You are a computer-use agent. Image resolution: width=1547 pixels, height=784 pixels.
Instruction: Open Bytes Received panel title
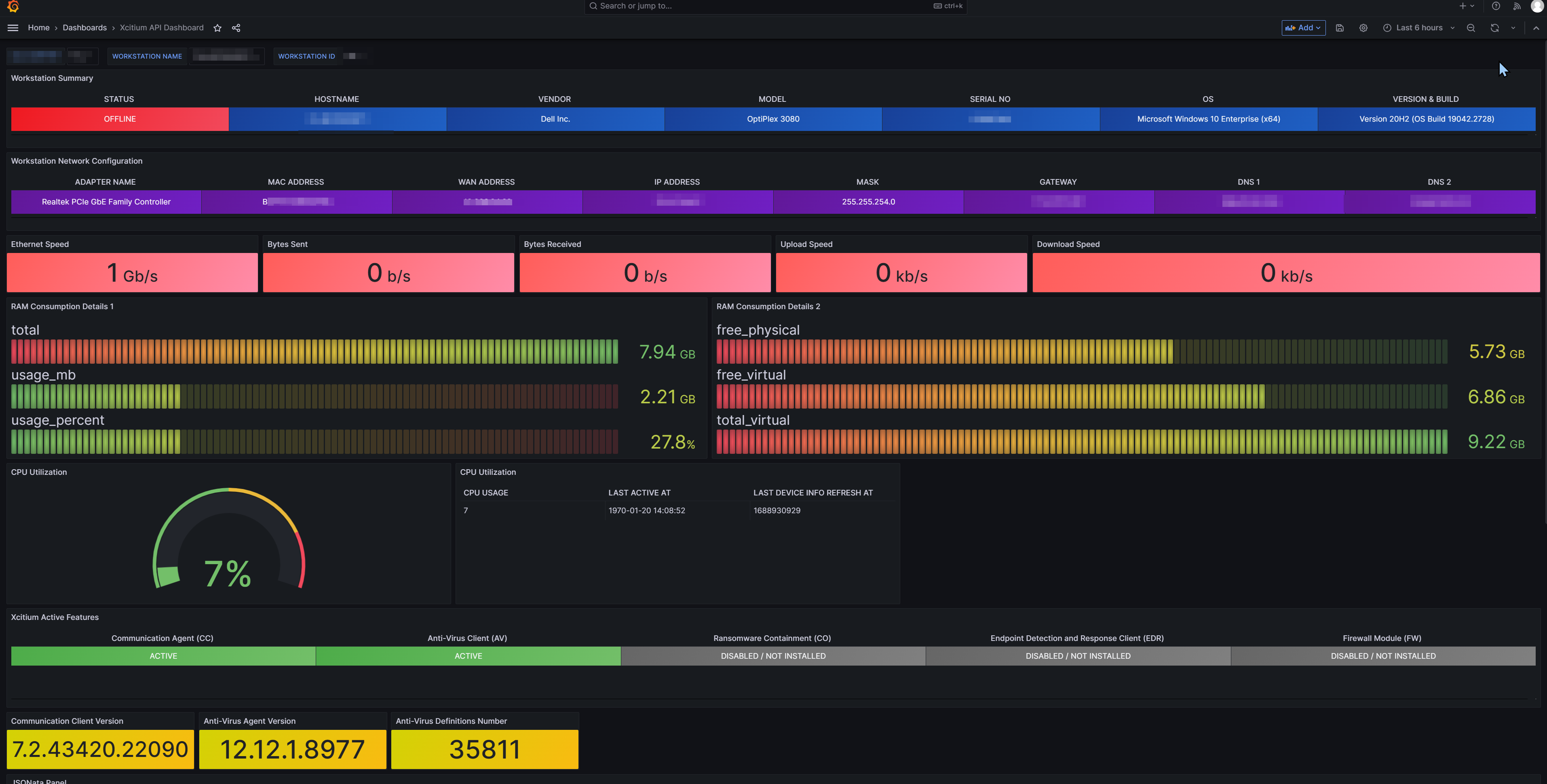click(552, 244)
